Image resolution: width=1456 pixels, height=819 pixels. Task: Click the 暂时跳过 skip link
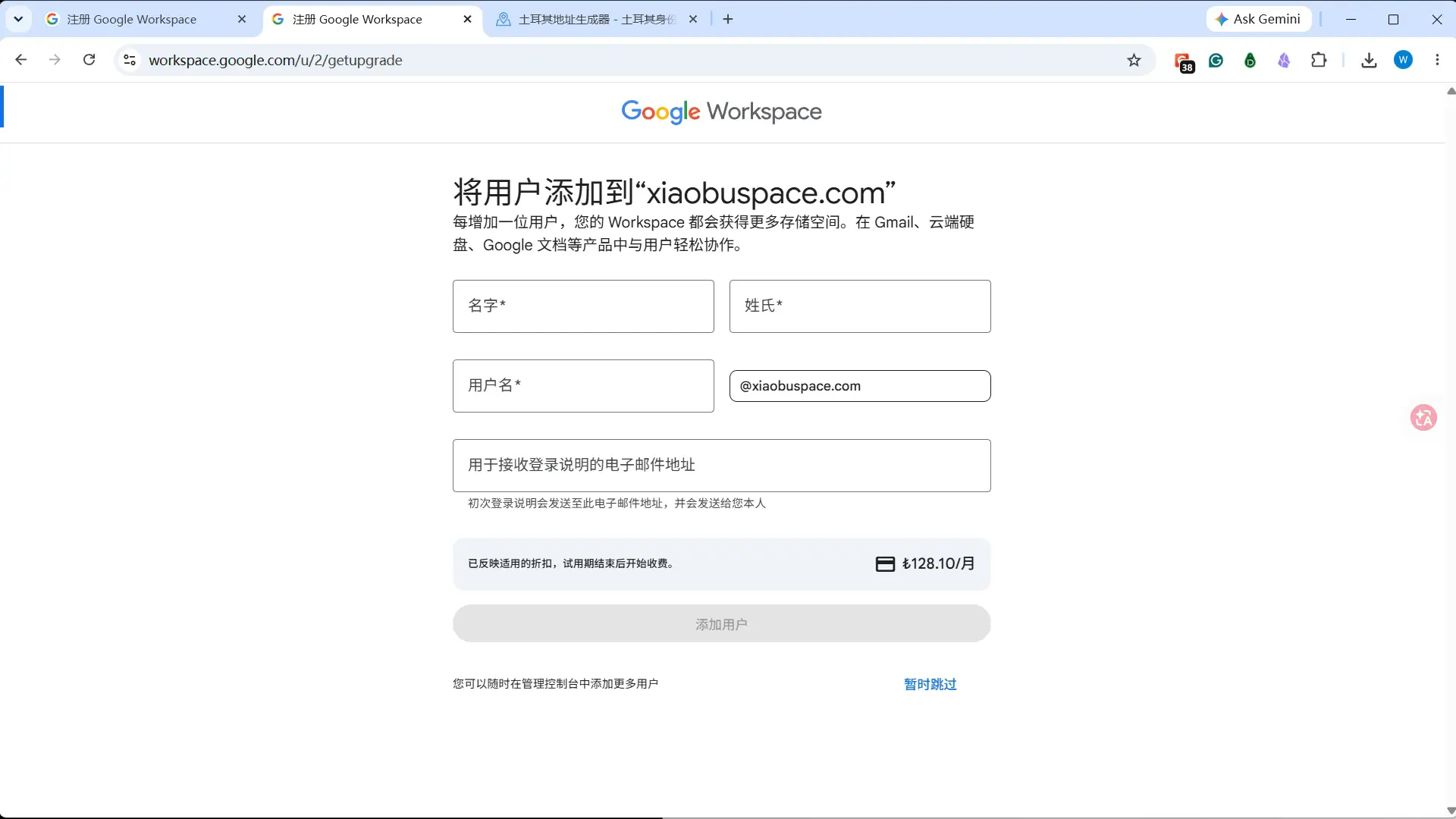[x=930, y=684]
